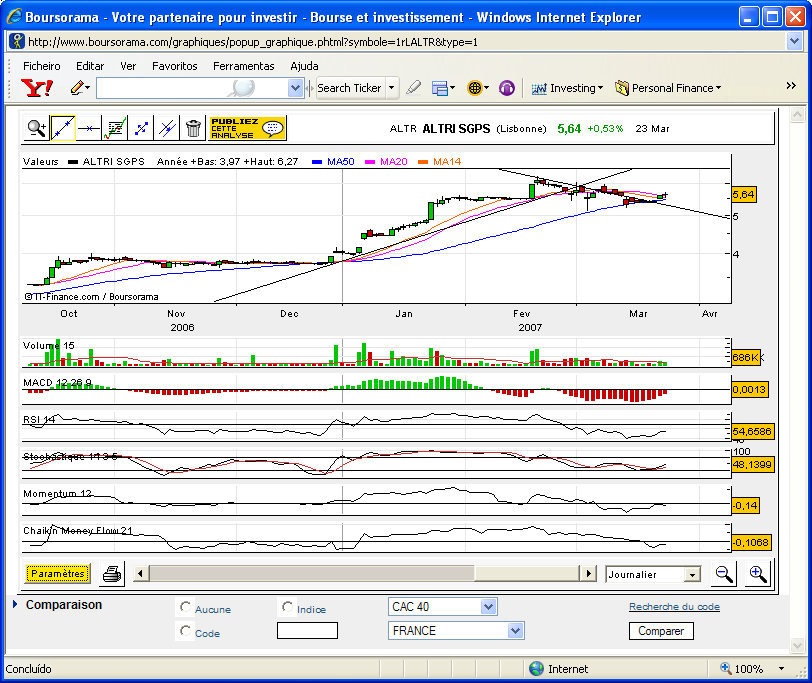Image resolution: width=812 pixels, height=683 pixels.
Task: Open the yellow globe toolbar menu
Action: click(x=477, y=88)
